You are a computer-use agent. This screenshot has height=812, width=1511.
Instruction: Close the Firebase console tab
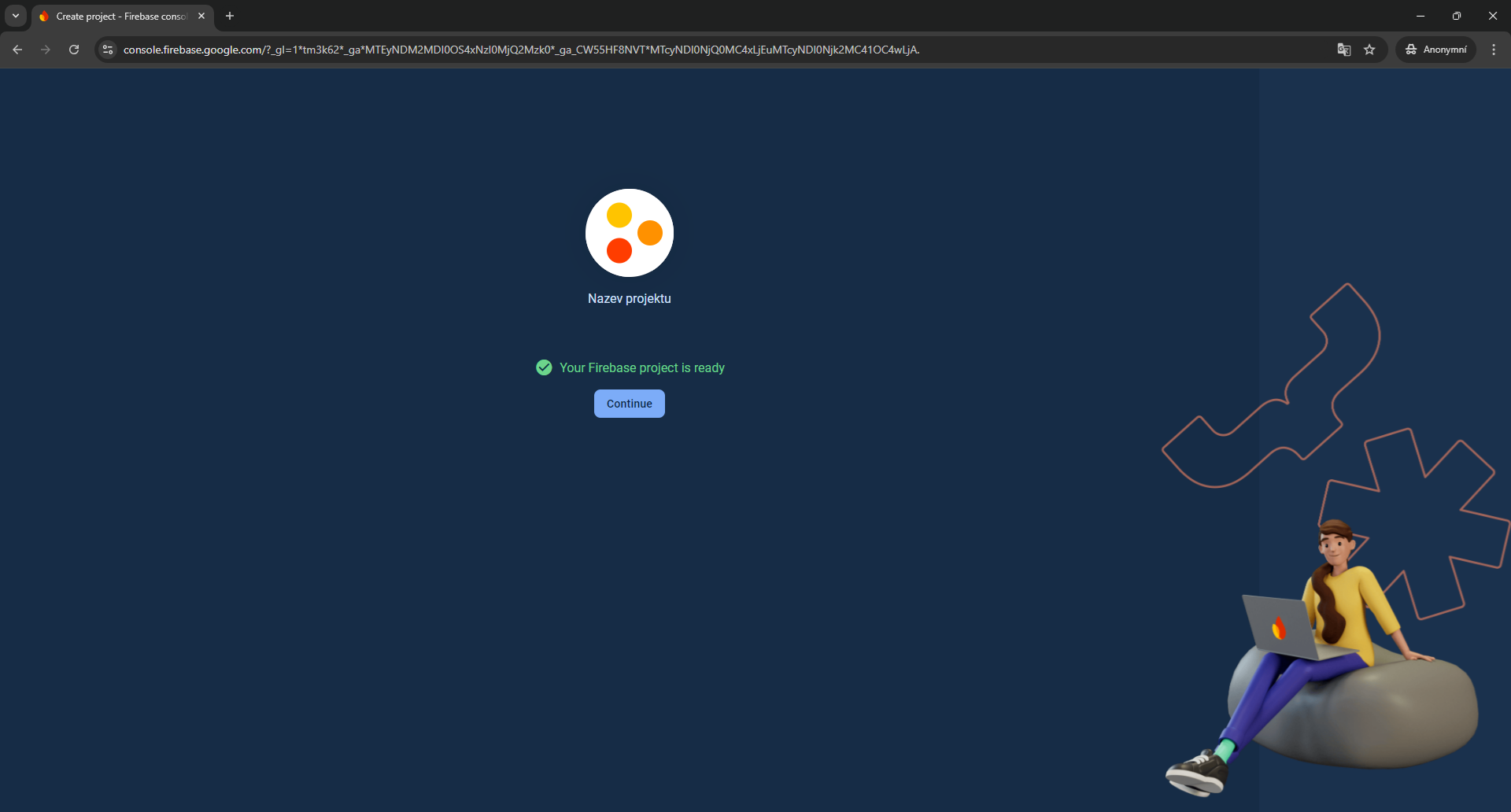pyautogui.click(x=201, y=16)
